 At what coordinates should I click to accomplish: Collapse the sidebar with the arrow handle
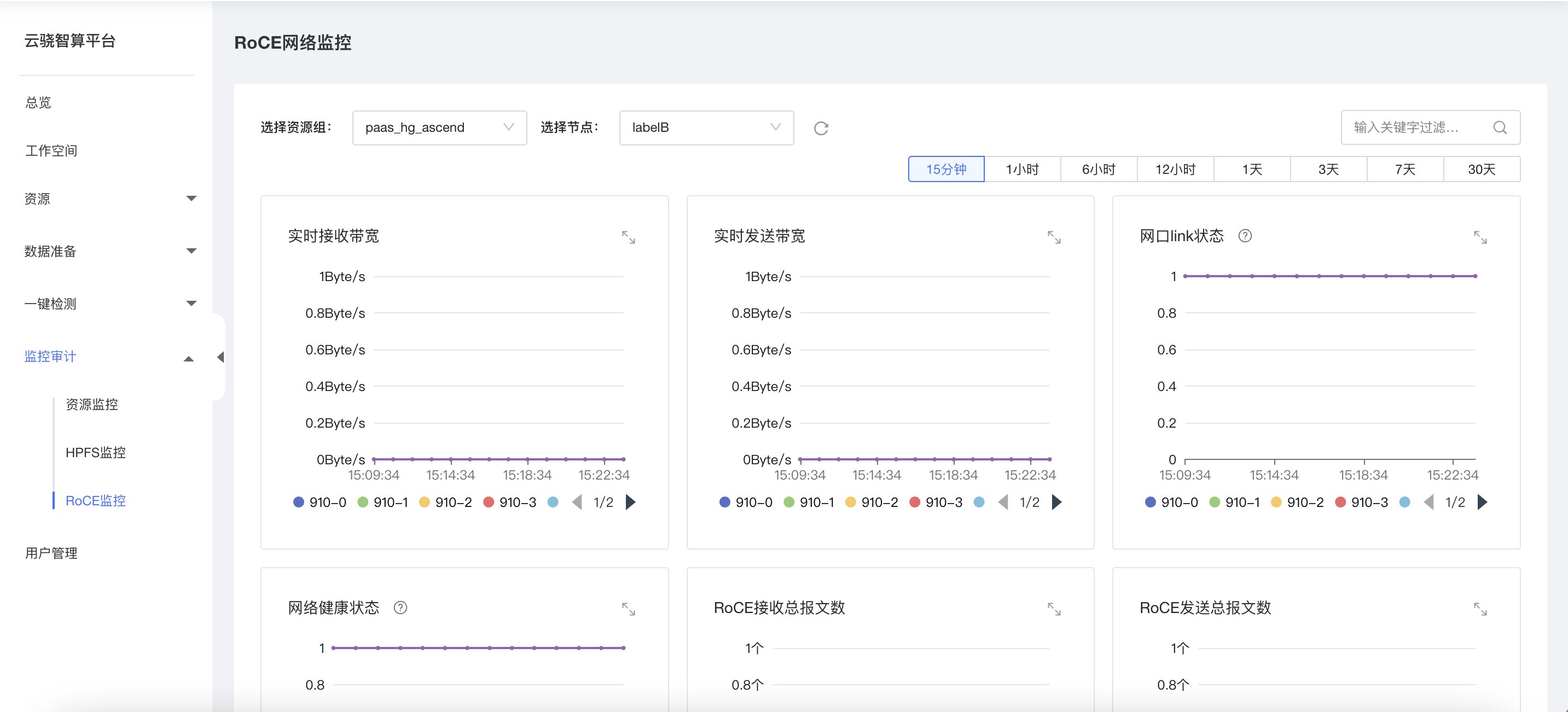click(x=220, y=357)
